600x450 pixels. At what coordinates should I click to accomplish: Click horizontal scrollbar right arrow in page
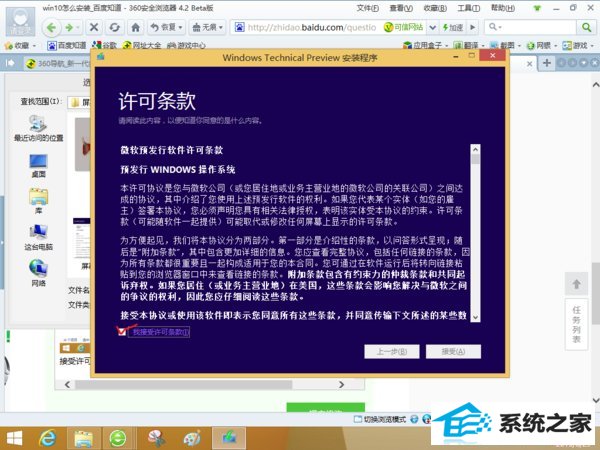tap(341, 384)
